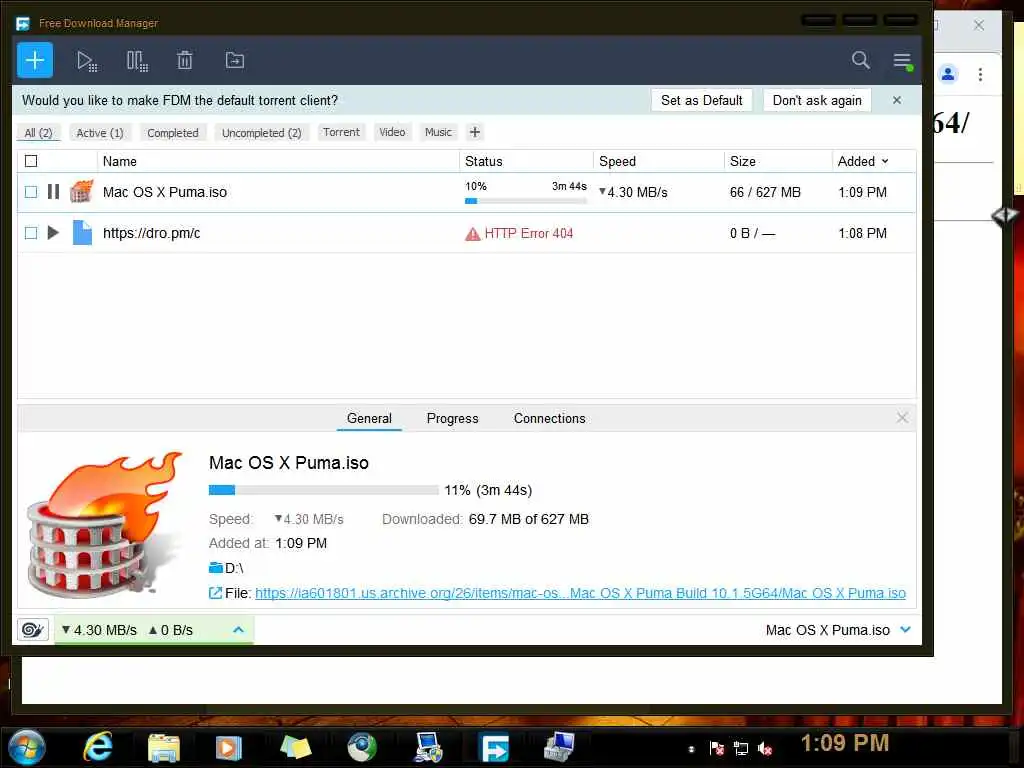
Task: Check the https://dro.pm/c row checkbox
Action: 31,232
